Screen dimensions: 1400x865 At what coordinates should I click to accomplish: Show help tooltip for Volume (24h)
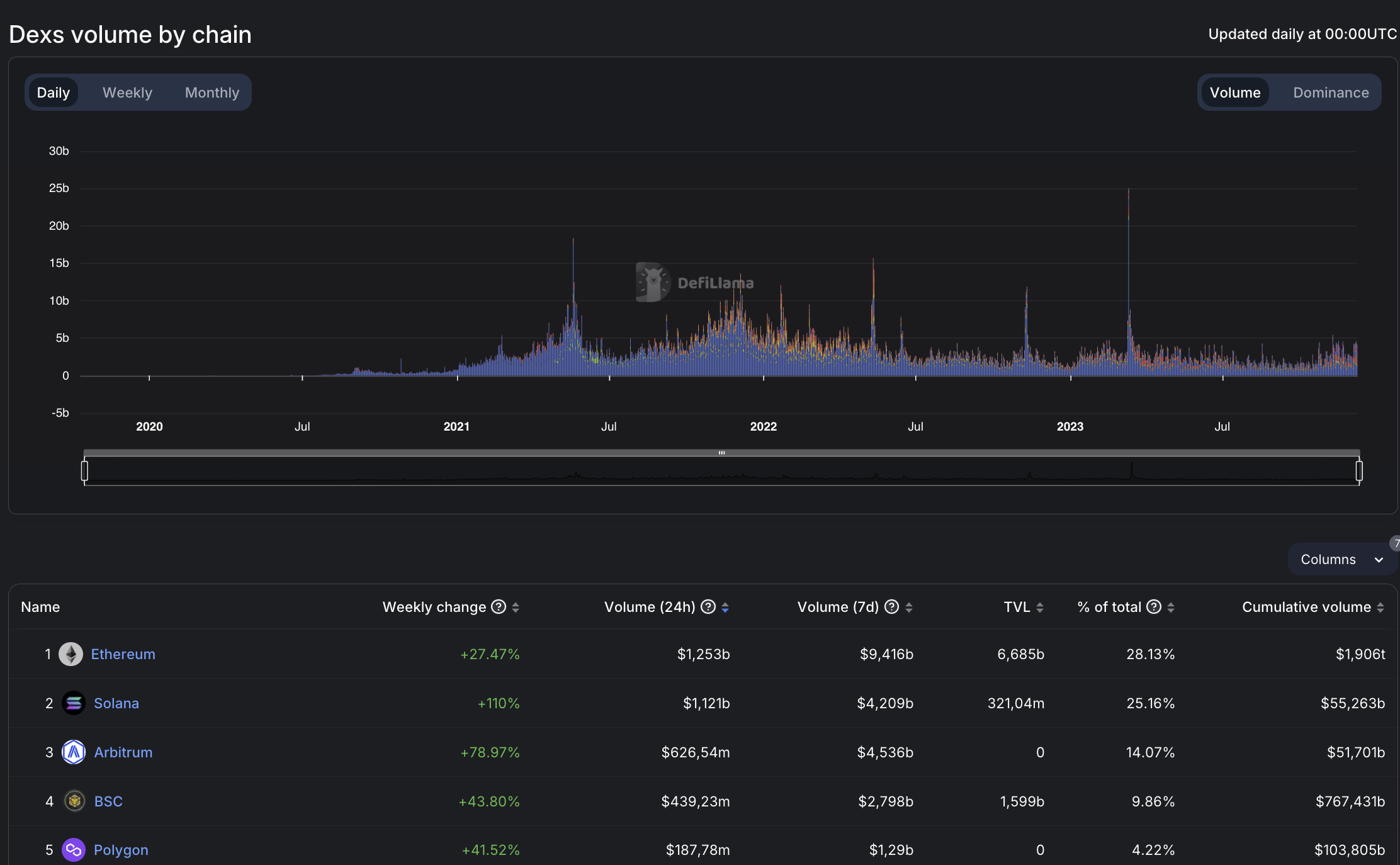click(x=708, y=607)
